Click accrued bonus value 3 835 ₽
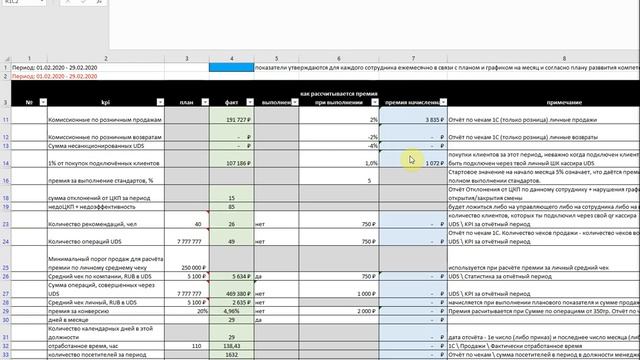640x360 pixels. click(413, 116)
